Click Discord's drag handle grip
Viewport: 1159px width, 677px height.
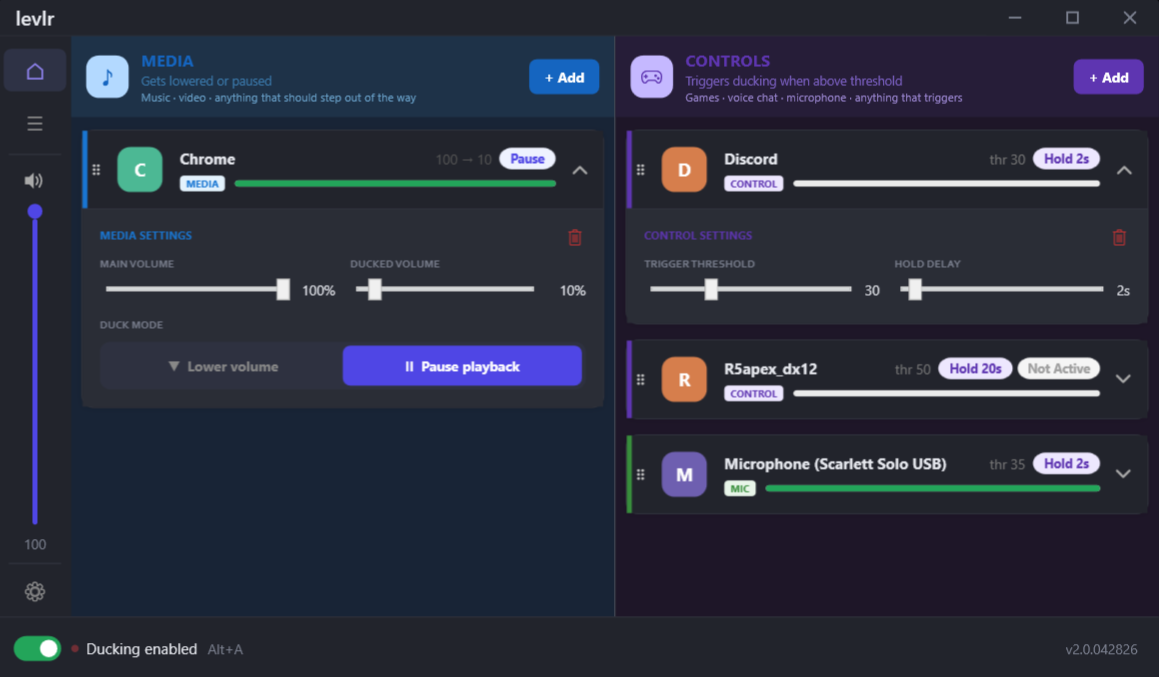pyautogui.click(x=641, y=170)
